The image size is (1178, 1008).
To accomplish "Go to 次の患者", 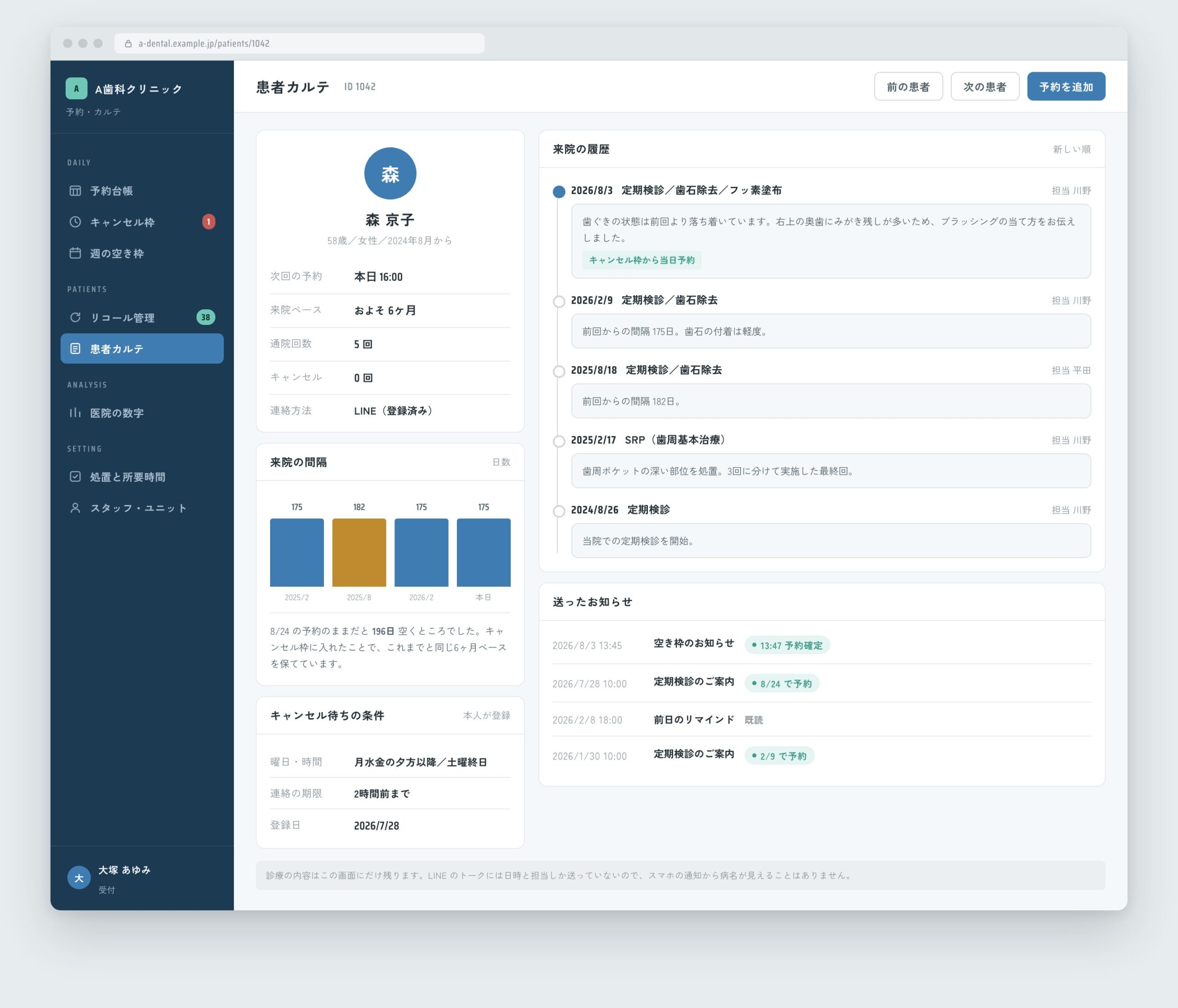I will 985,87.
